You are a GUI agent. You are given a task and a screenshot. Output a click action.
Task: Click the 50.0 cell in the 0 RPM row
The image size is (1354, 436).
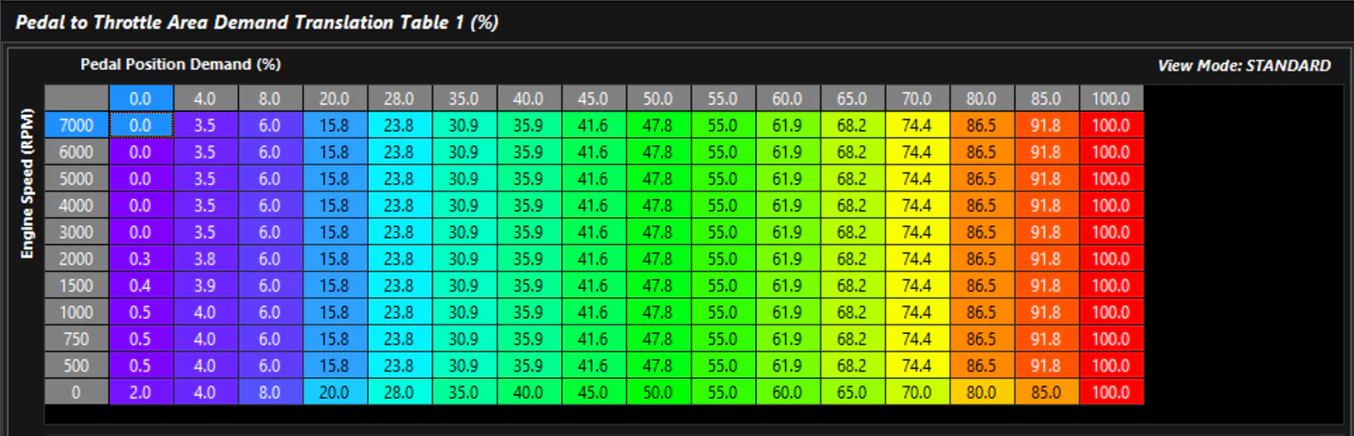click(x=658, y=391)
